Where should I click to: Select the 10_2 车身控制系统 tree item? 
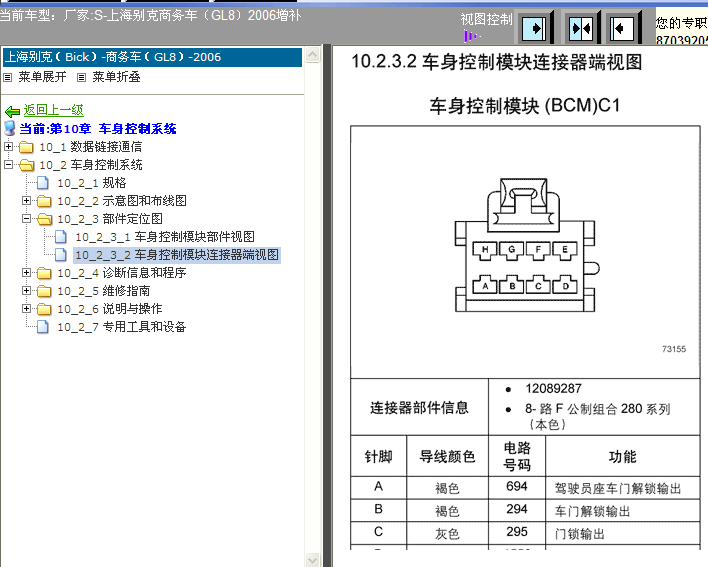pos(90,165)
